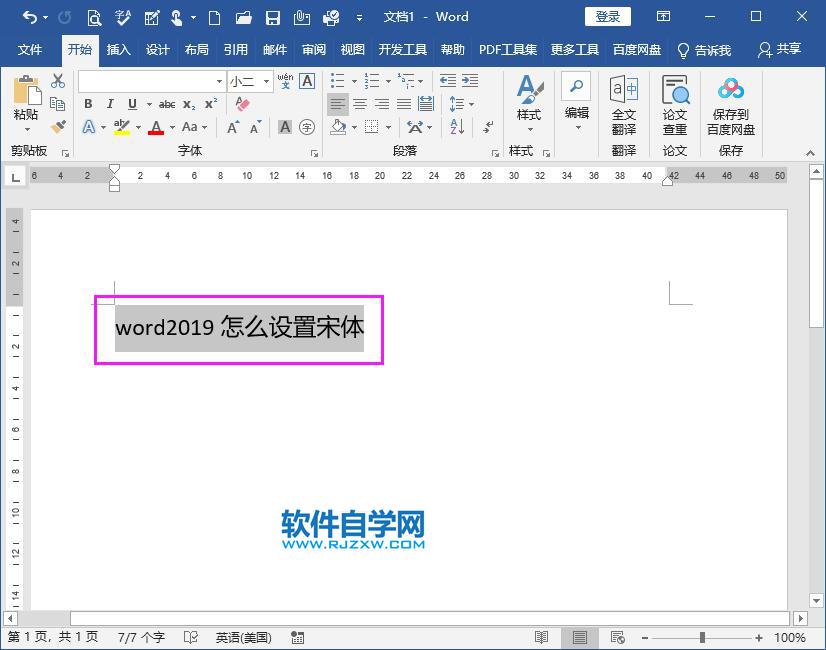The height and width of the screenshot is (650, 826).
Task: Apply italic formatting
Action: point(111,102)
